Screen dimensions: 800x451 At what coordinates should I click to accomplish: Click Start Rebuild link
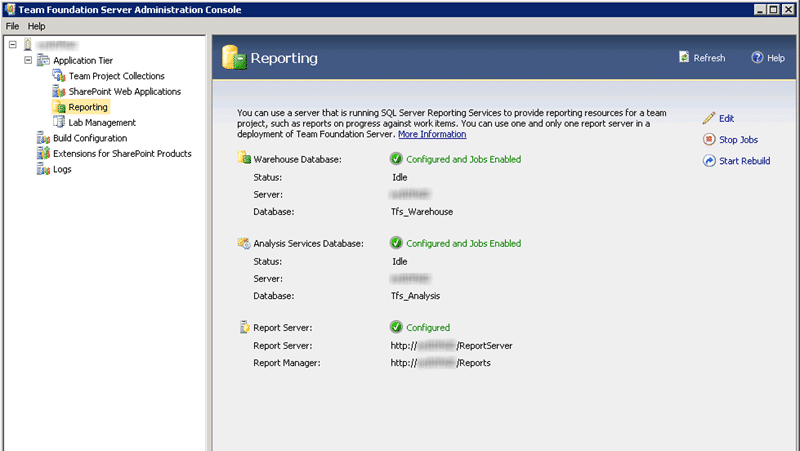pyautogui.click(x=744, y=161)
